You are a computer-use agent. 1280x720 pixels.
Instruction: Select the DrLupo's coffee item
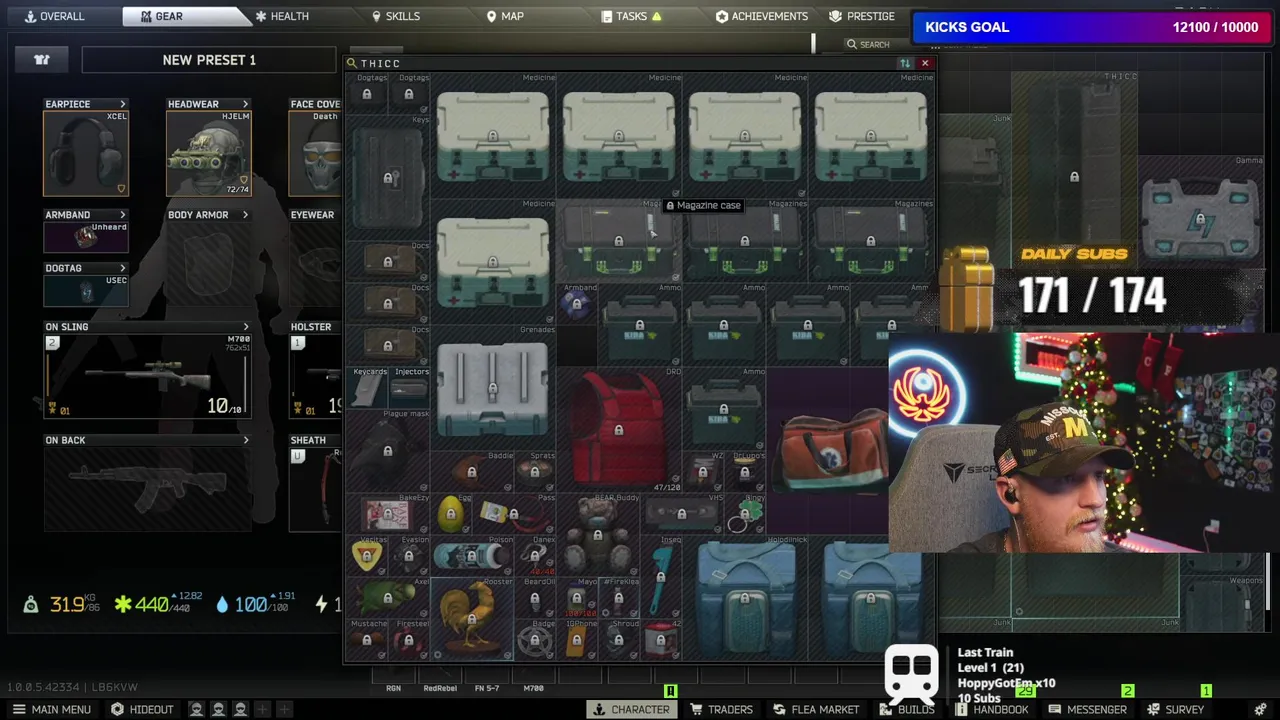pyautogui.click(x=745, y=472)
